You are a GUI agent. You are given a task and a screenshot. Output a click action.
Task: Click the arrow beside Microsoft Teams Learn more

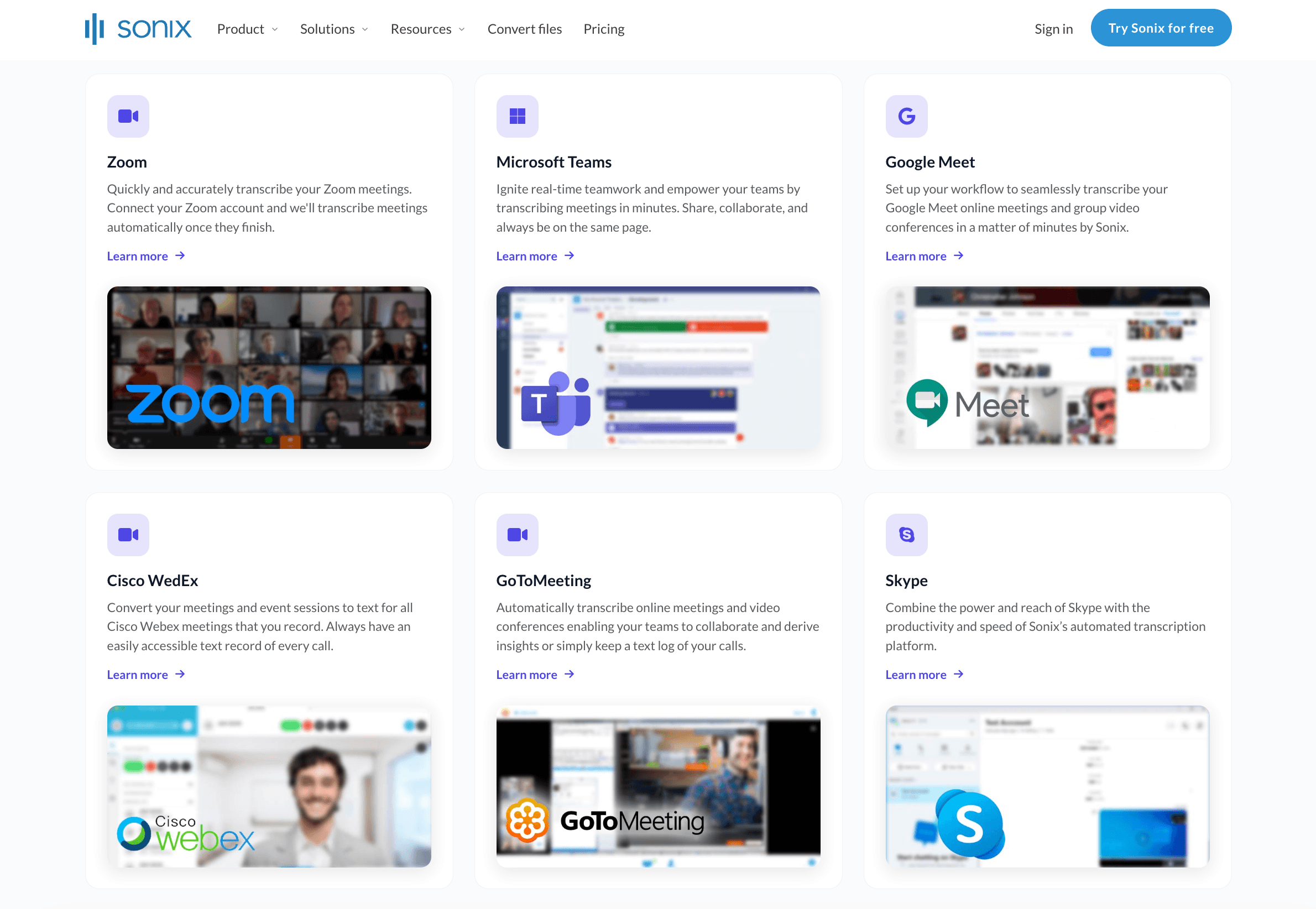tap(570, 256)
